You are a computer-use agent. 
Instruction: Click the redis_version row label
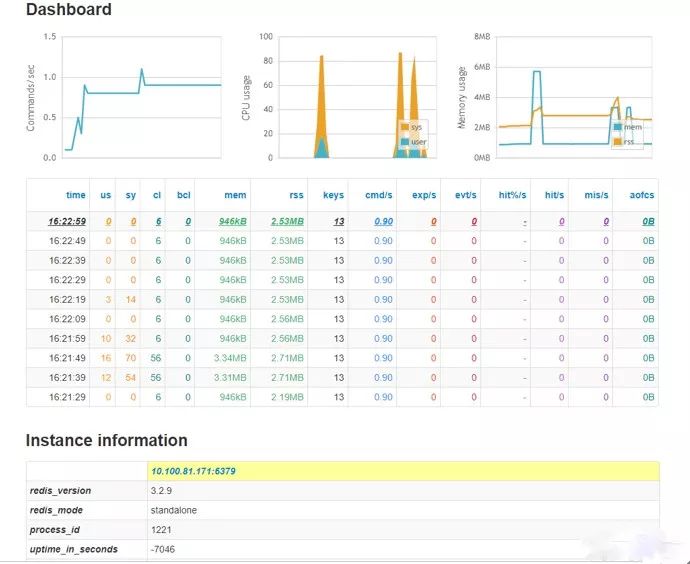coord(62,491)
